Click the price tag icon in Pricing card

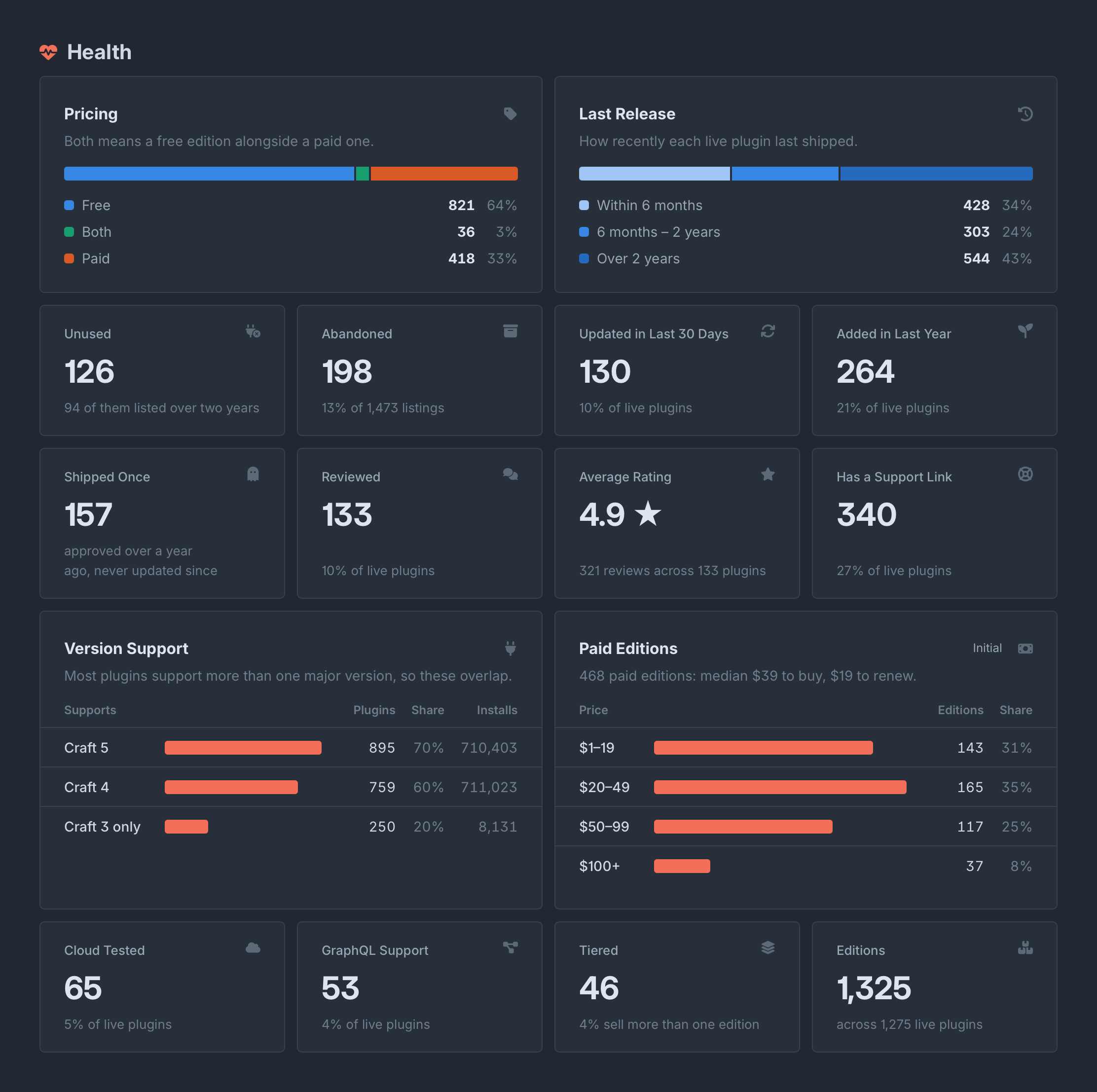pyautogui.click(x=510, y=113)
